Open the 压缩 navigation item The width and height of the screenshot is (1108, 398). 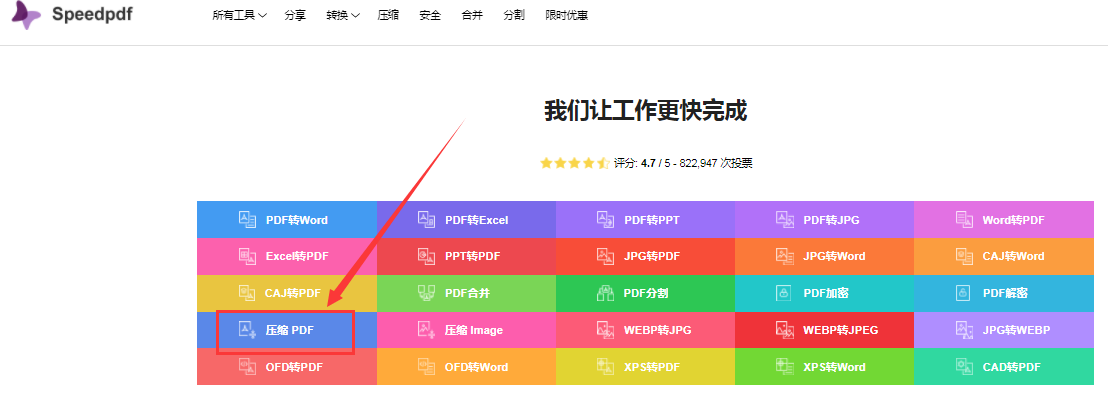click(x=389, y=15)
